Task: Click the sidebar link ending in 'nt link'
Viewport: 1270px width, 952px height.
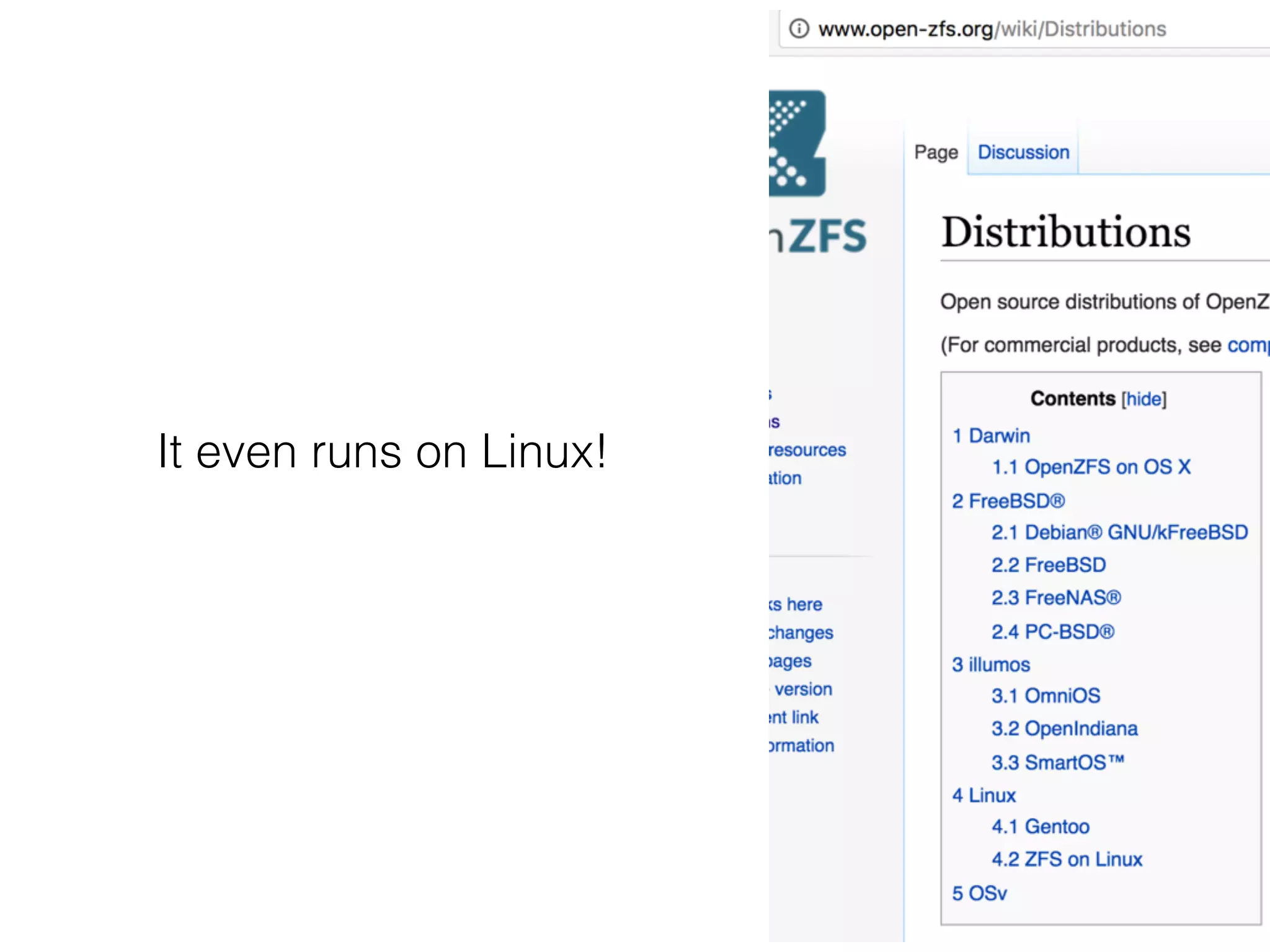Action: click(794, 717)
